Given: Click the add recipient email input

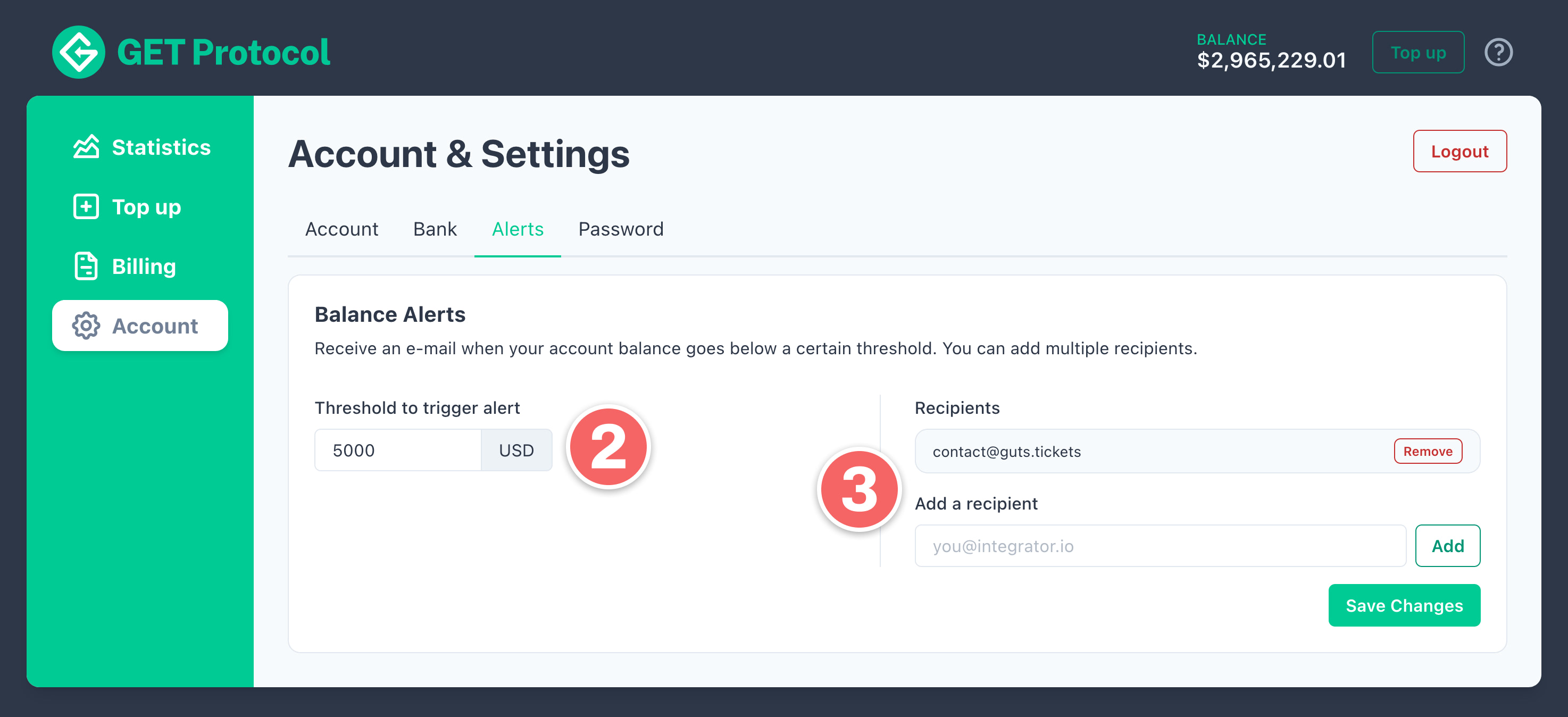Looking at the screenshot, I should click(1160, 546).
